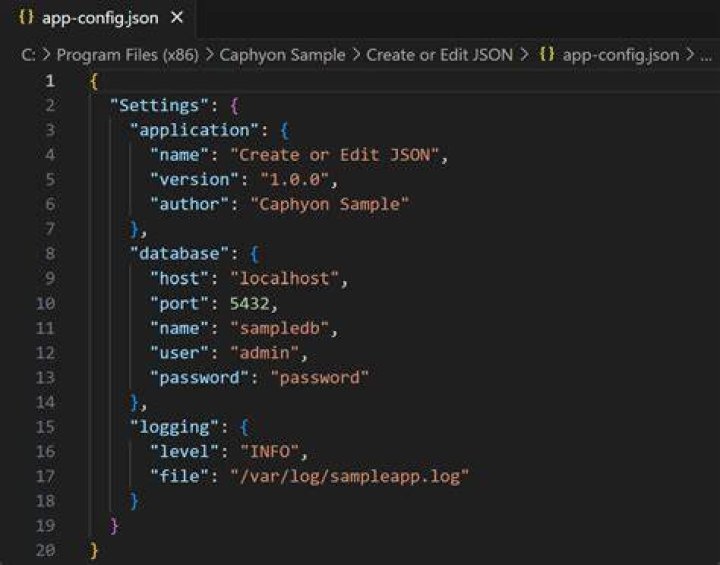Click the "application" key on line 3

tap(194, 130)
